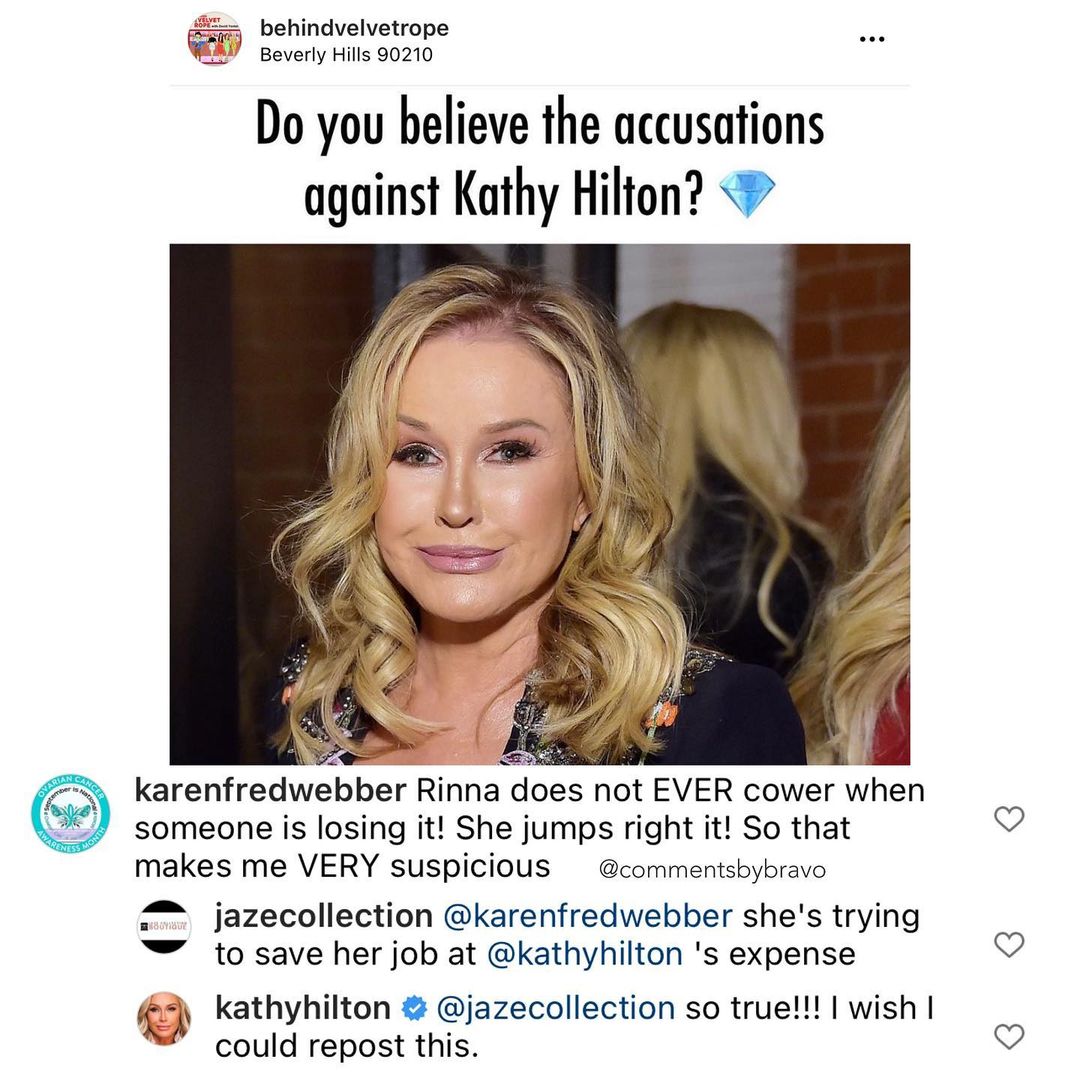Follow the @jazecollection mention link

point(556,1008)
